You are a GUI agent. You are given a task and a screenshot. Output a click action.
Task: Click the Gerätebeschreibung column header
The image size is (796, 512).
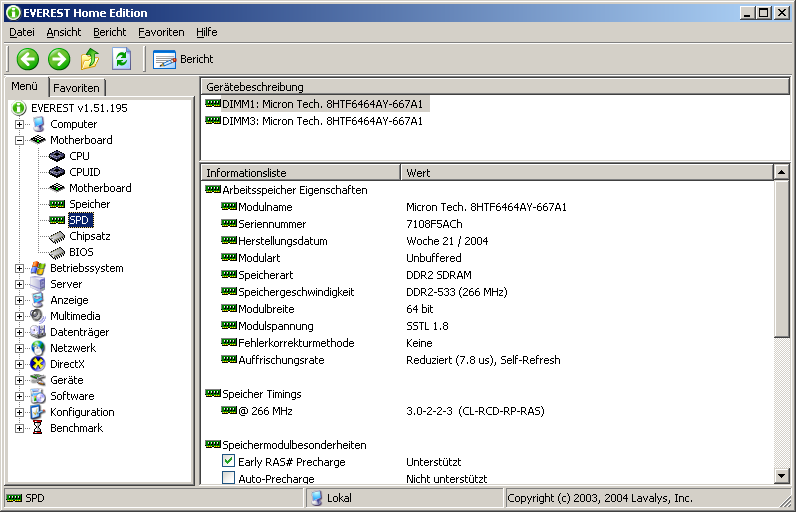tap(495, 87)
